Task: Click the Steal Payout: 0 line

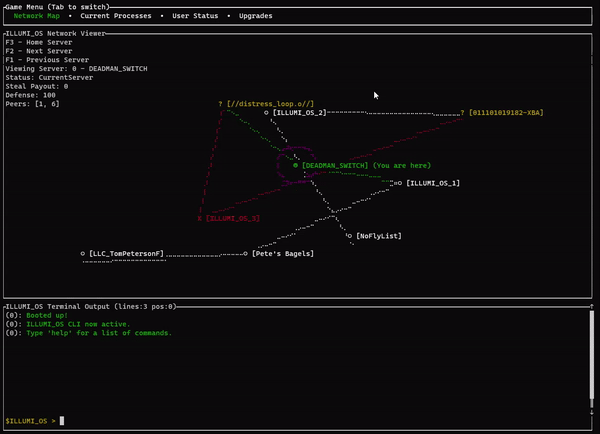Action: point(37,86)
